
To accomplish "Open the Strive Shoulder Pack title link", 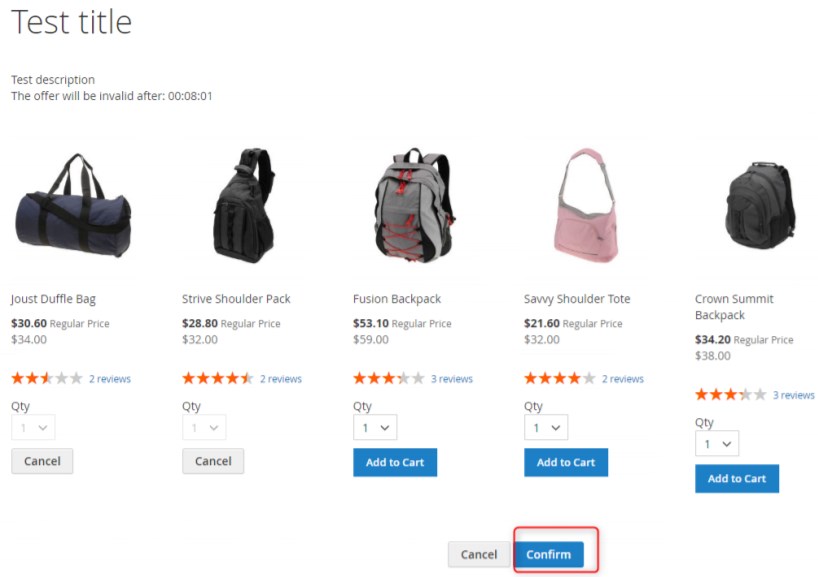I will tap(236, 299).
